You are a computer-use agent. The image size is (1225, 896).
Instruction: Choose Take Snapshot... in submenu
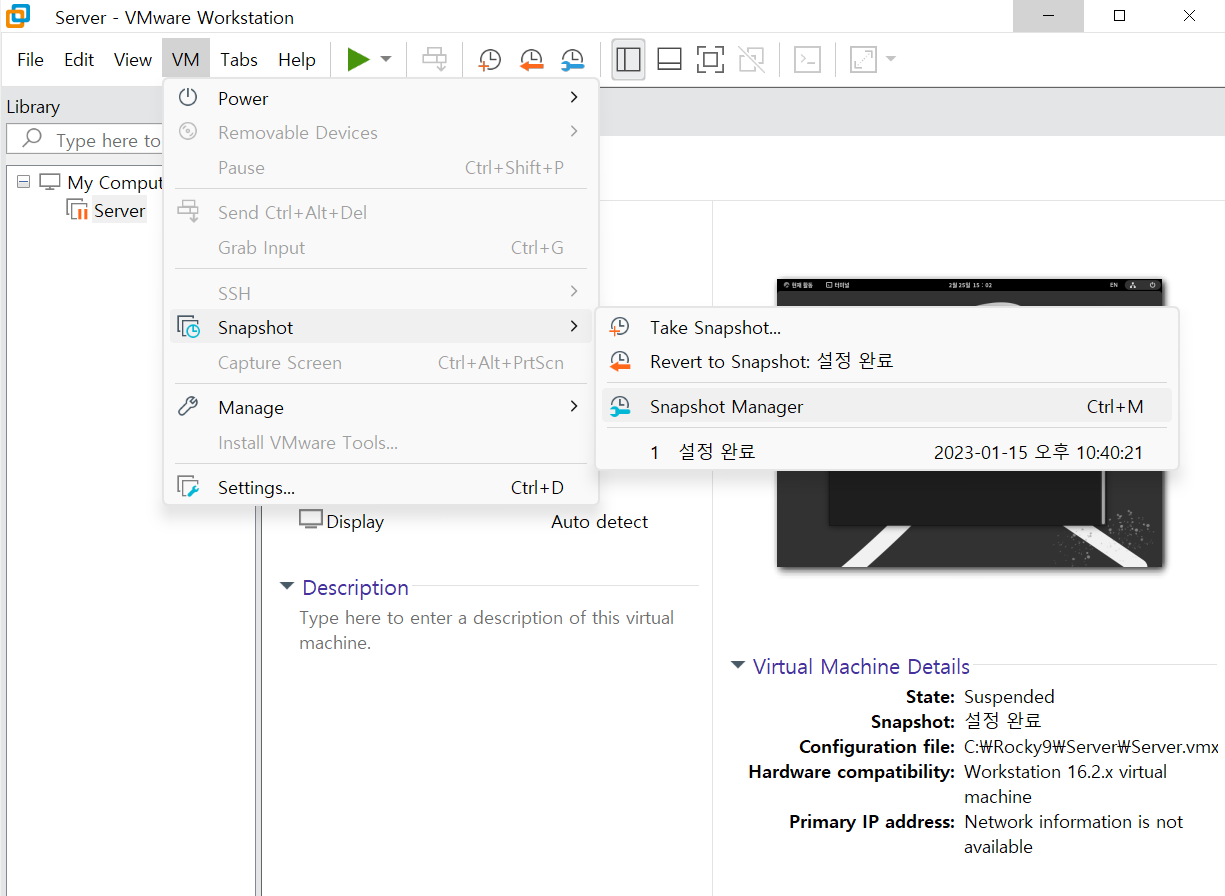pos(887,328)
